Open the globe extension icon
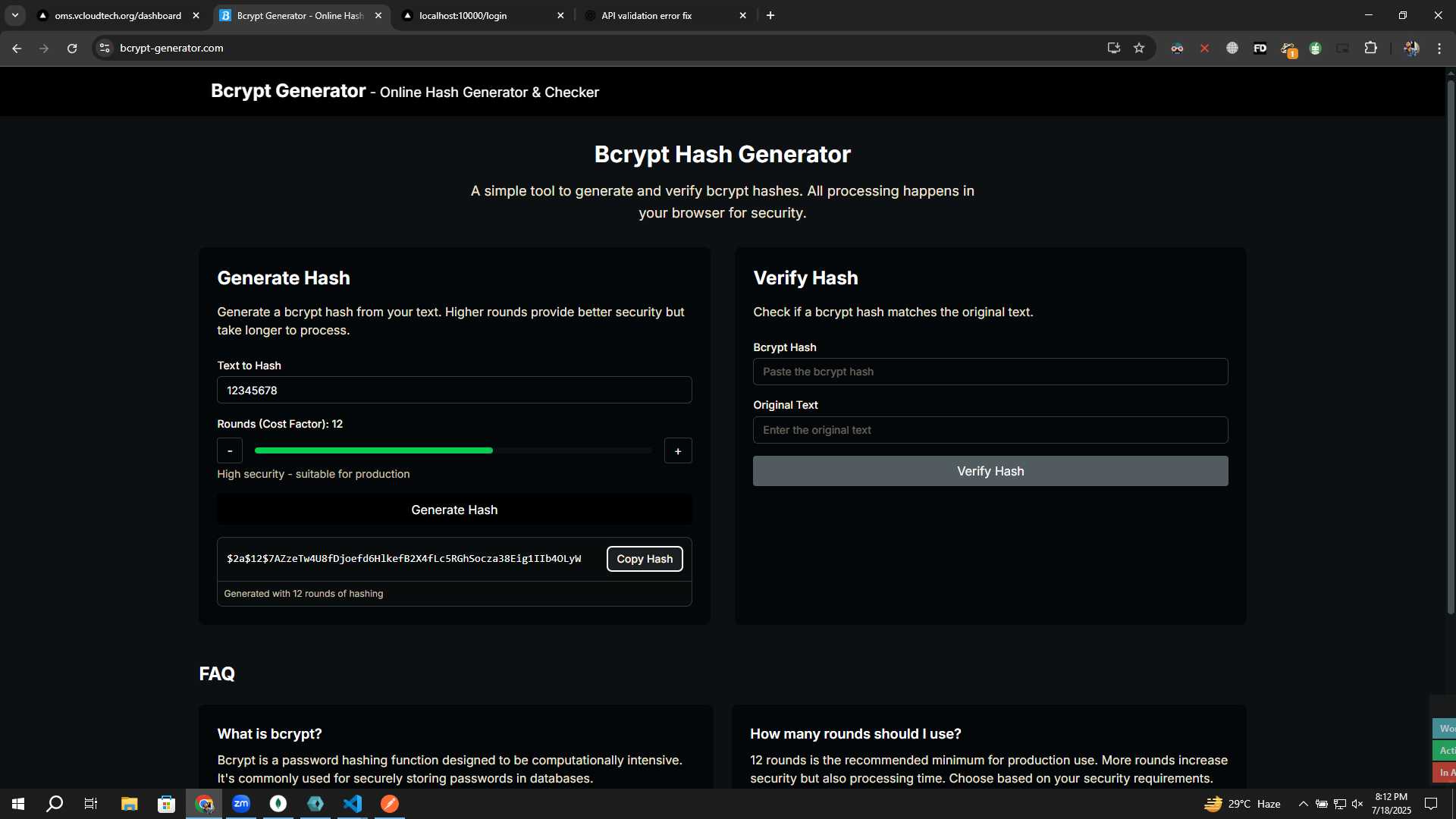 (1232, 48)
